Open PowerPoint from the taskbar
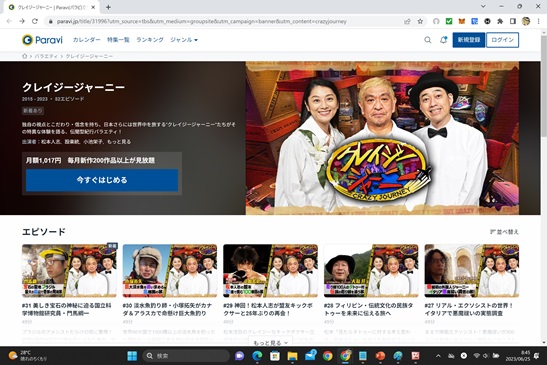 tap(380, 356)
